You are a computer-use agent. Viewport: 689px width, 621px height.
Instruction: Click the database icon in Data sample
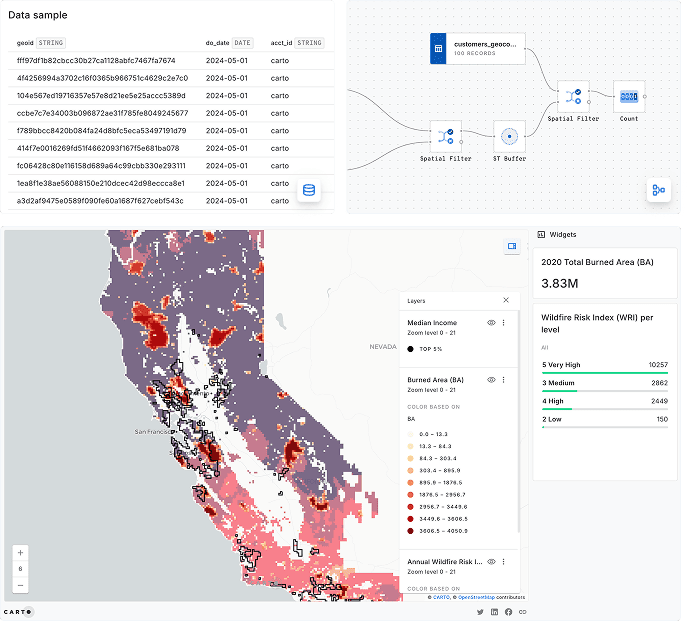coord(309,190)
